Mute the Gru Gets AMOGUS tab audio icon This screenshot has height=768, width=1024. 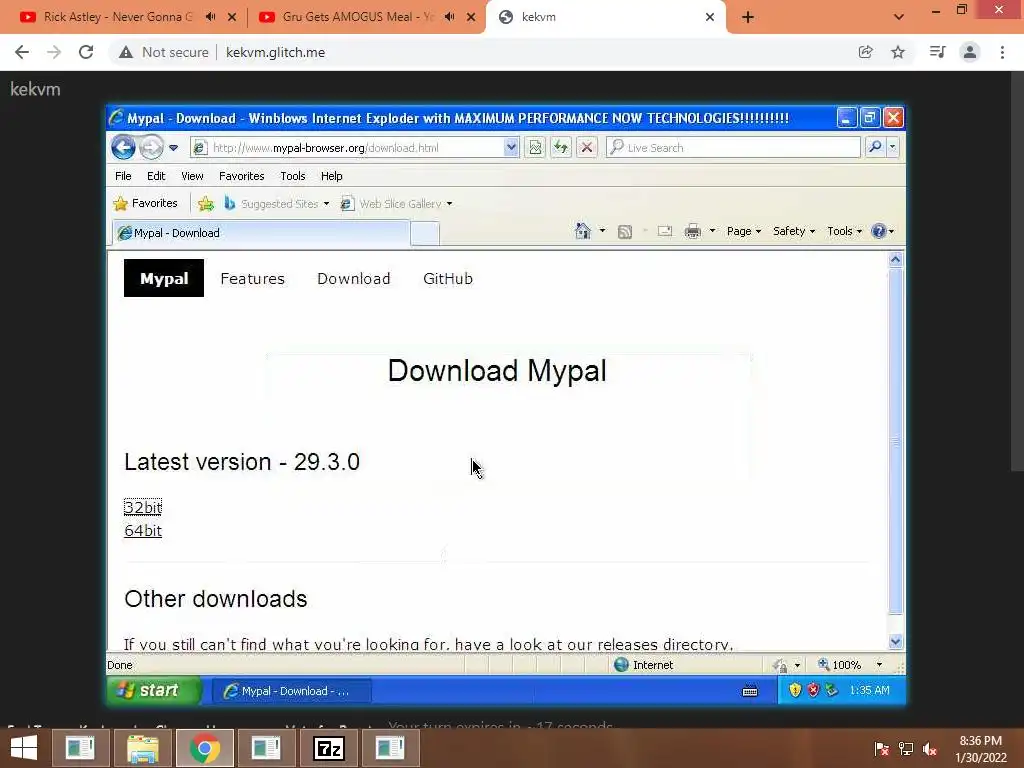click(x=449, y=17)
